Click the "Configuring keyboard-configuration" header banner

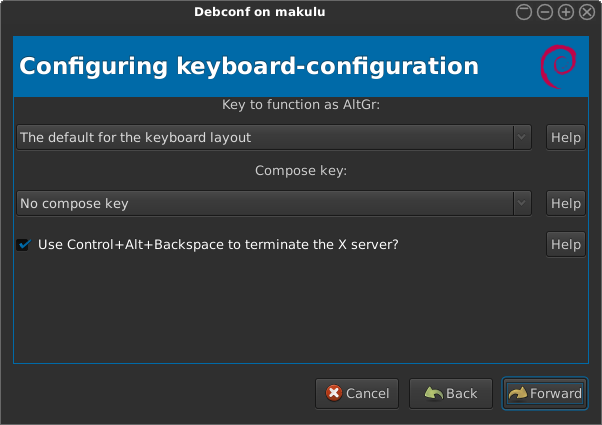[x=250, y=67]
